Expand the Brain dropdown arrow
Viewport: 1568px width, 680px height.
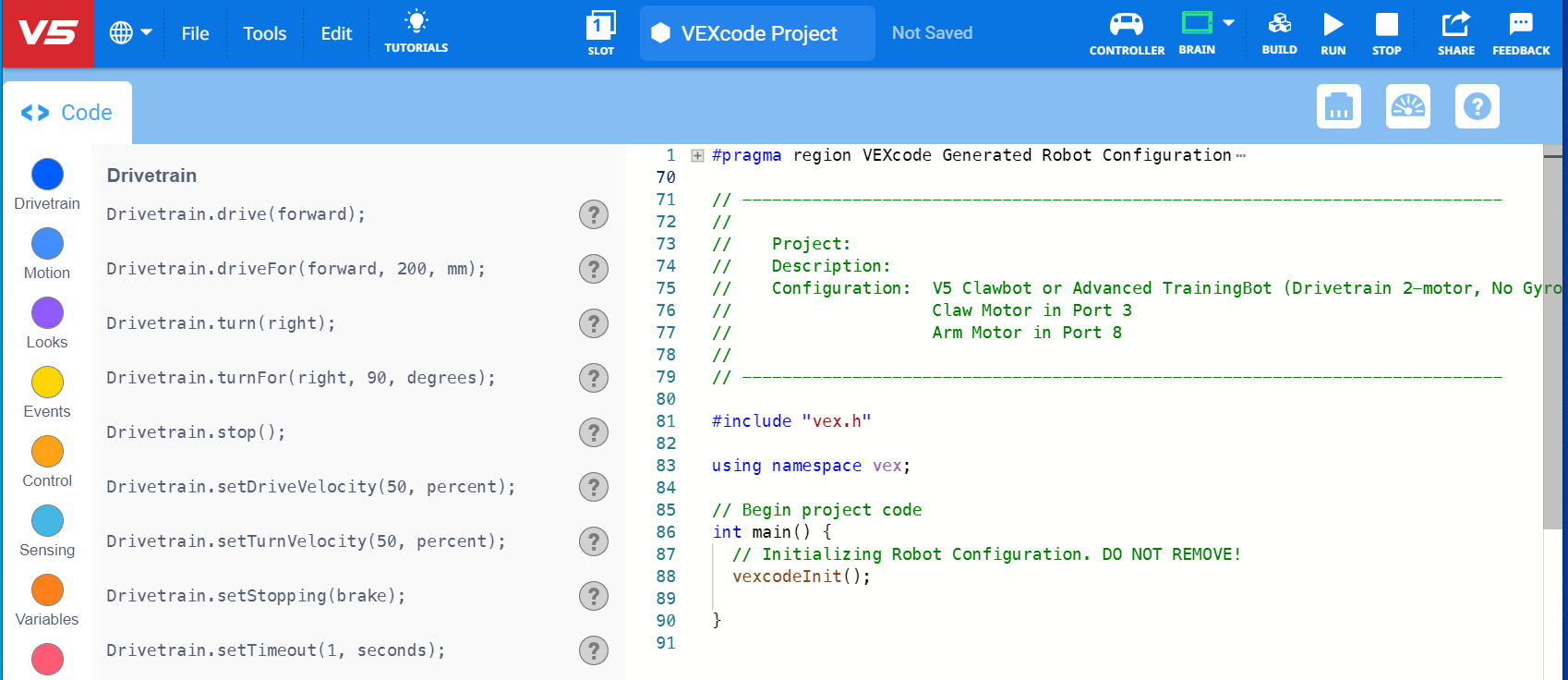(1228, 23)
